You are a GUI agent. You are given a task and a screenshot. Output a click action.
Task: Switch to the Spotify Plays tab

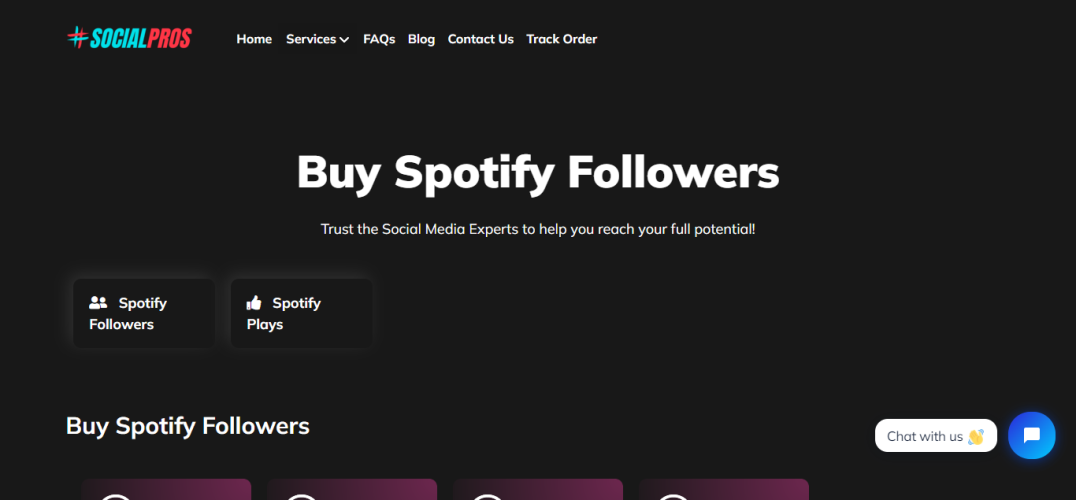point(301,313)
